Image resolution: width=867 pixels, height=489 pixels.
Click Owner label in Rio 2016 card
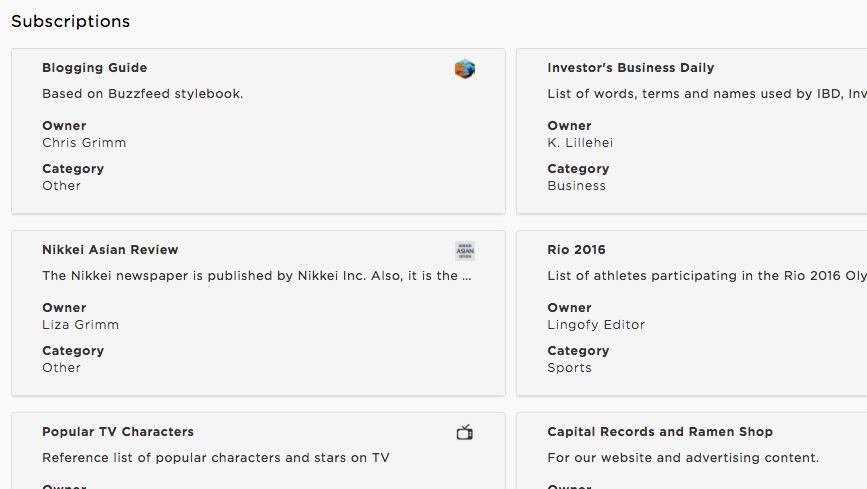click(570, 308)
